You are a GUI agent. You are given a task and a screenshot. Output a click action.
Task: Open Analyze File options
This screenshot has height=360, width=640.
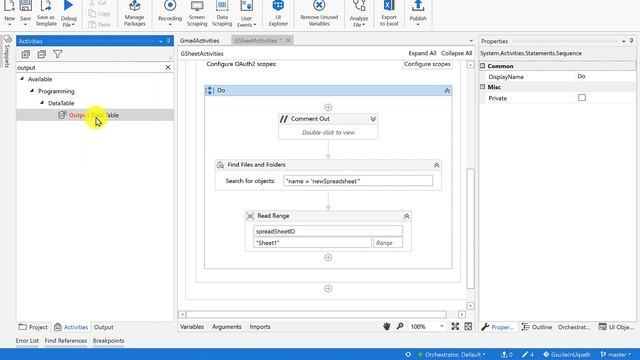click(x=359, y=13)
